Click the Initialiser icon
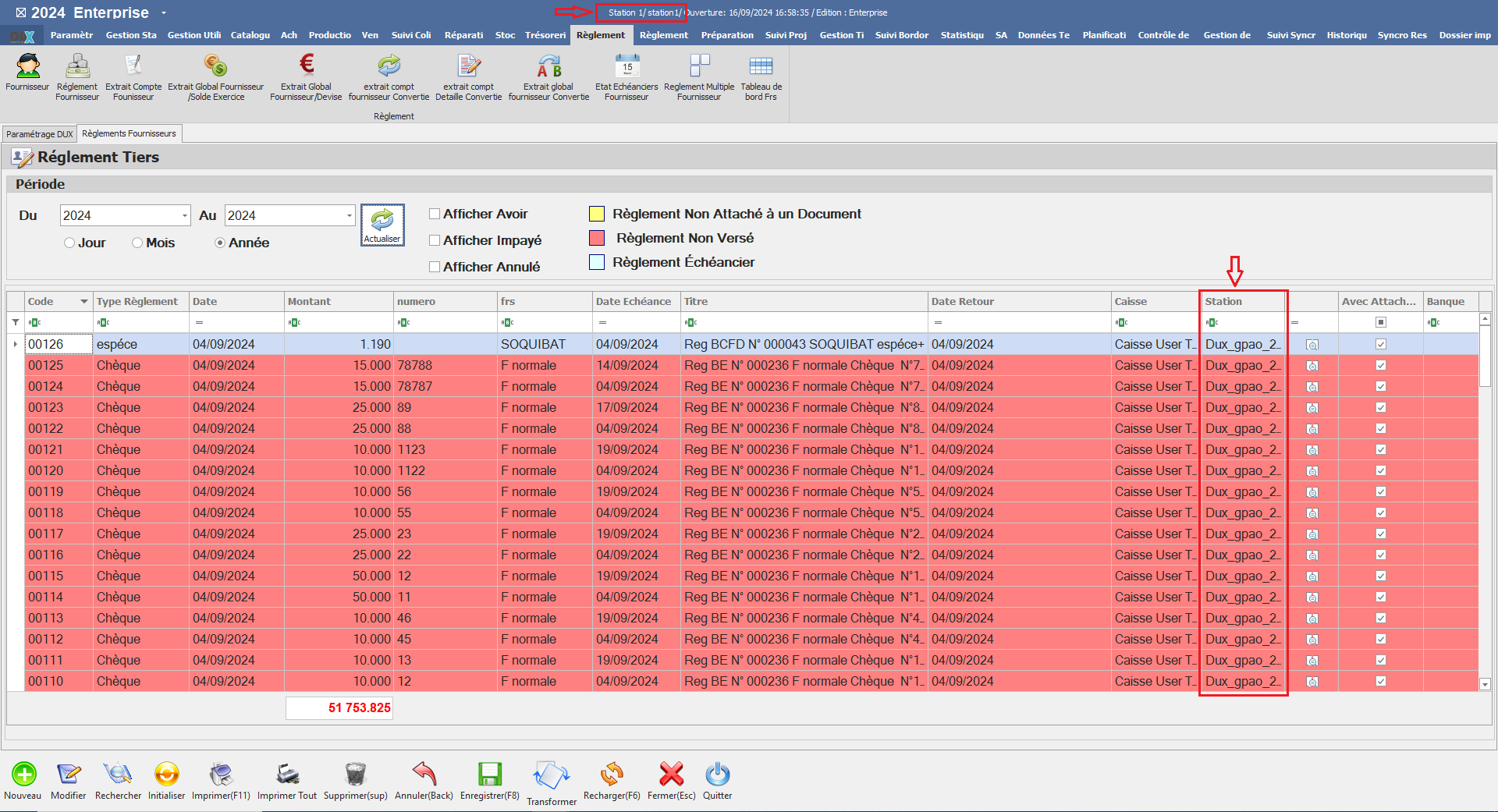Screen dimensions: 1498x812 click(166, 774)
